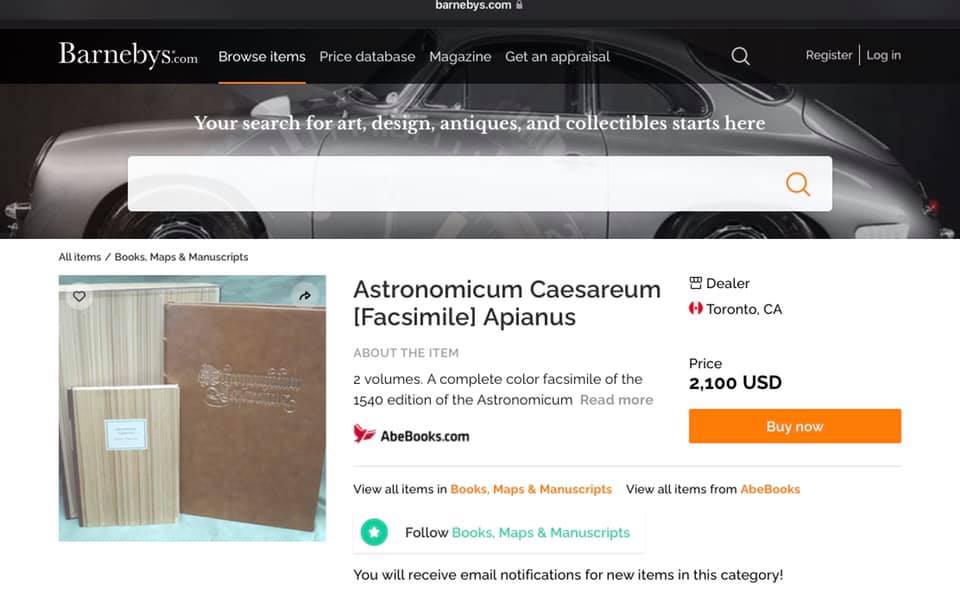Click the Canadian flag icon

click(x=696, y=309)
